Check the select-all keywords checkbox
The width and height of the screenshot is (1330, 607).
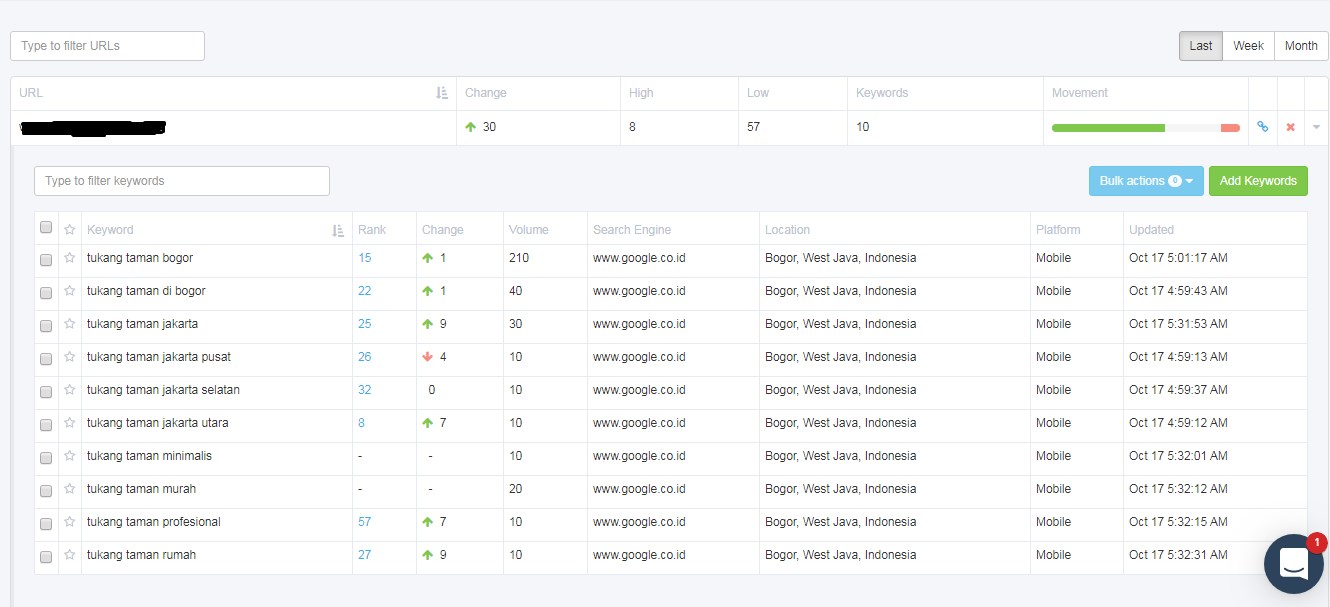click(x=46, y=228)
